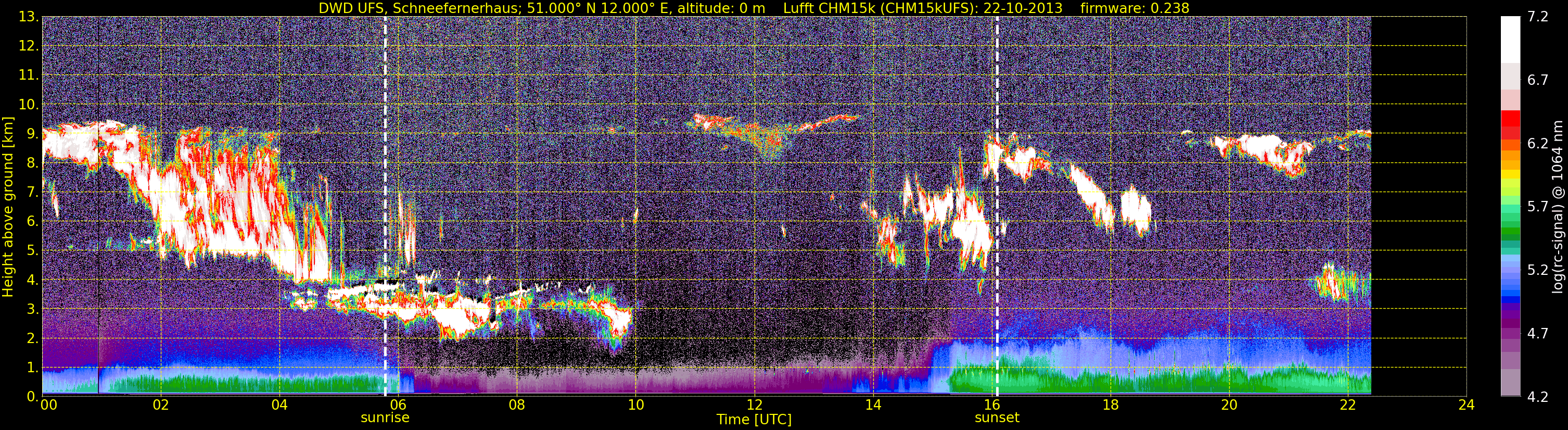Click the time axis tick "12"
The height and width of the screenshot is (430, 1568).
[x=754, y=406]
